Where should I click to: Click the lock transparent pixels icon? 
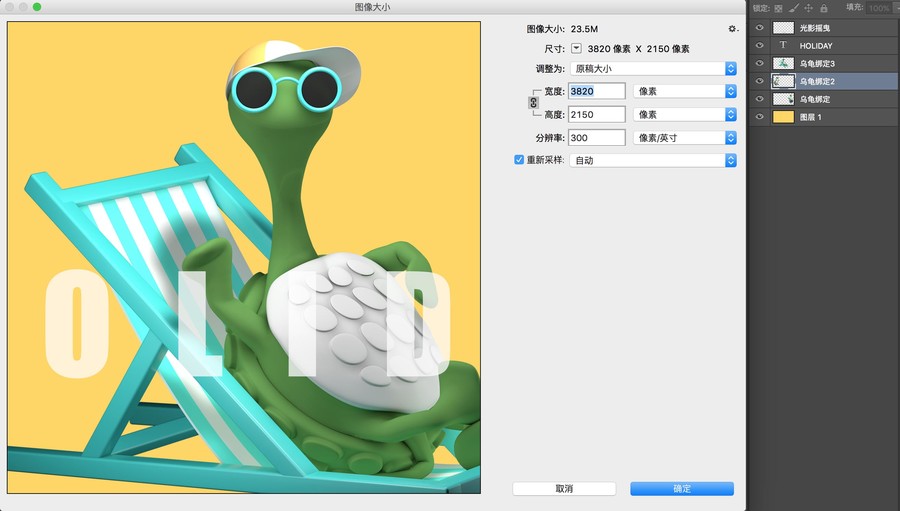tap(778, 8)
